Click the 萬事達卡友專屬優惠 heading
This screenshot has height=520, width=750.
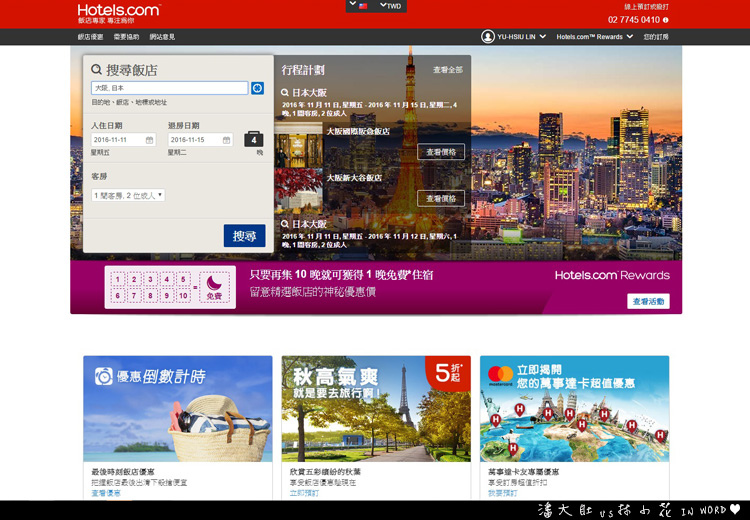click(523, 472)
